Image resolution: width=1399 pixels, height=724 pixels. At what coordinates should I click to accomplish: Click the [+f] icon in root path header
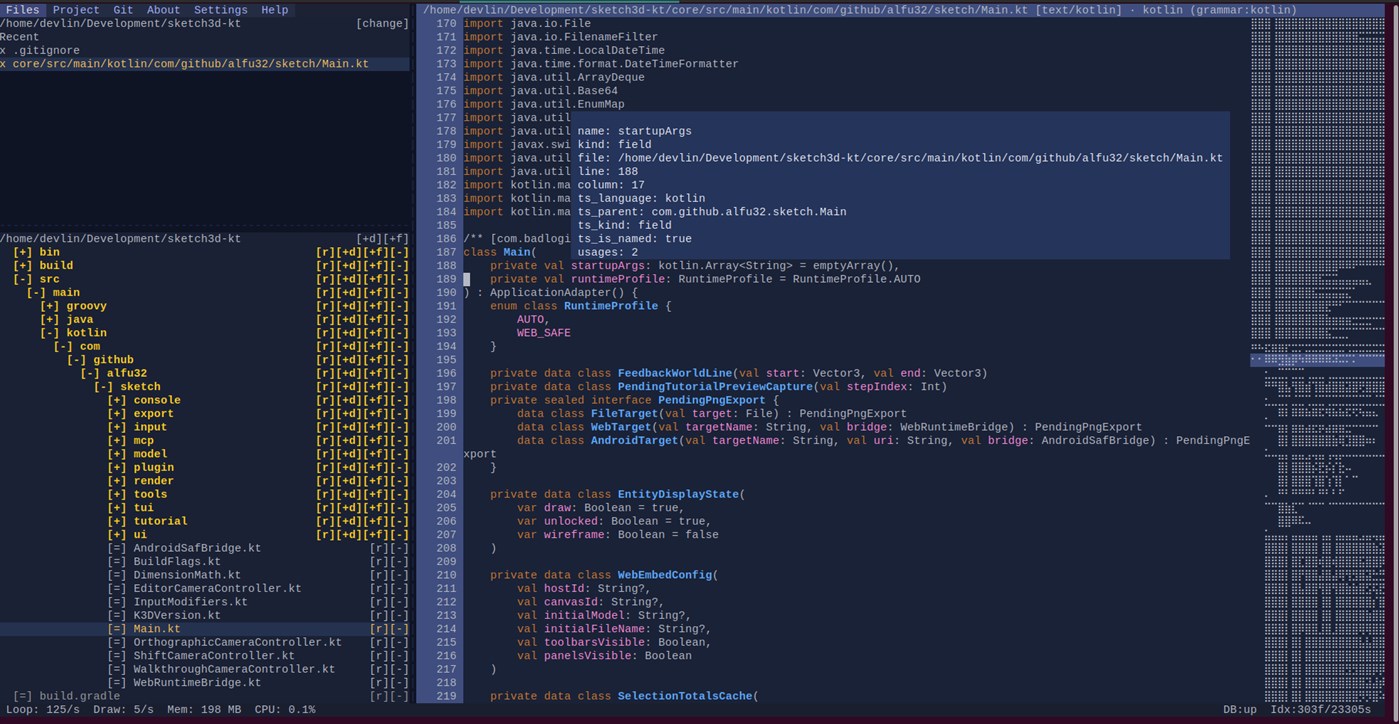396,239
